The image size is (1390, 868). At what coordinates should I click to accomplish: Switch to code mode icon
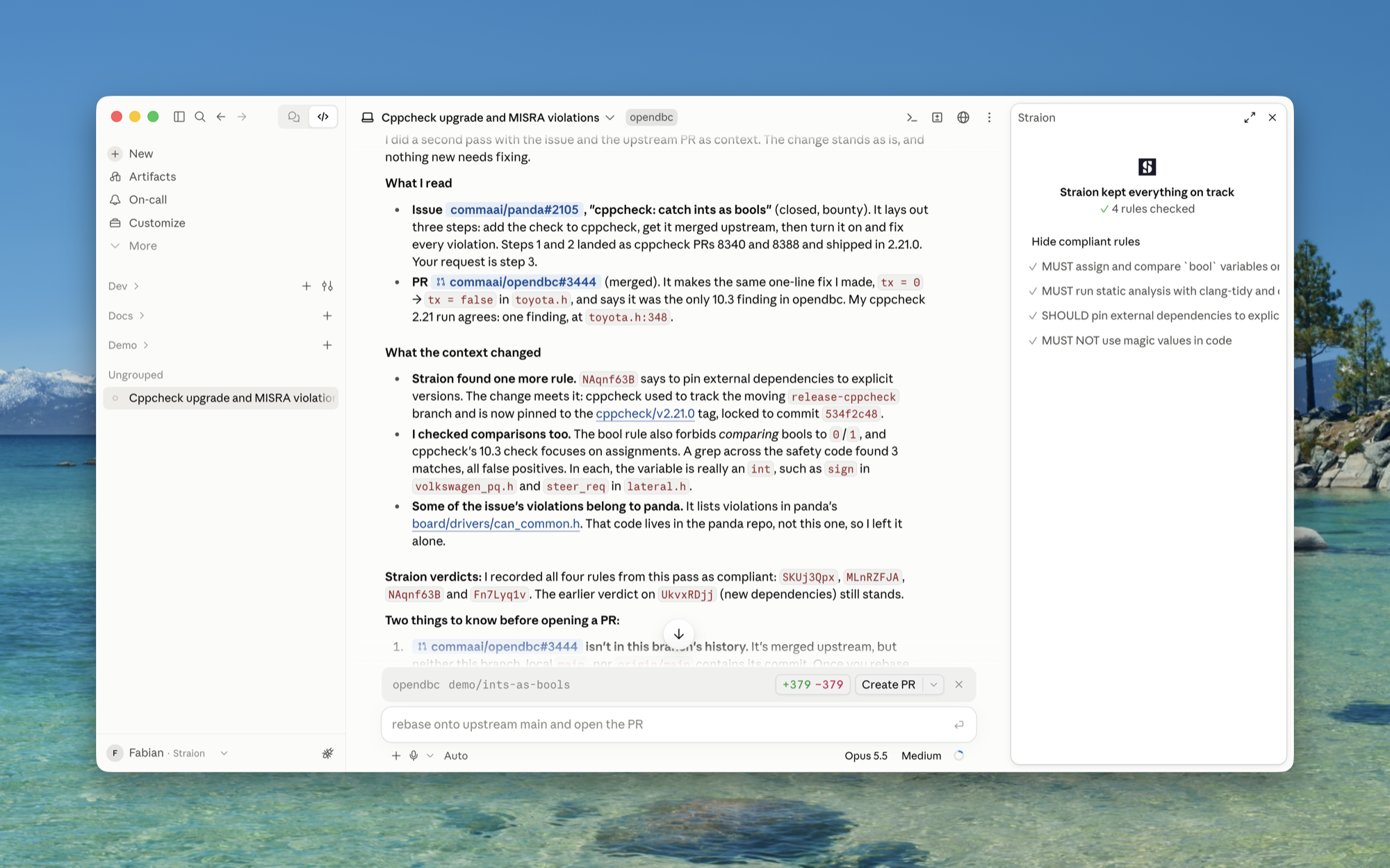(323, 117)
